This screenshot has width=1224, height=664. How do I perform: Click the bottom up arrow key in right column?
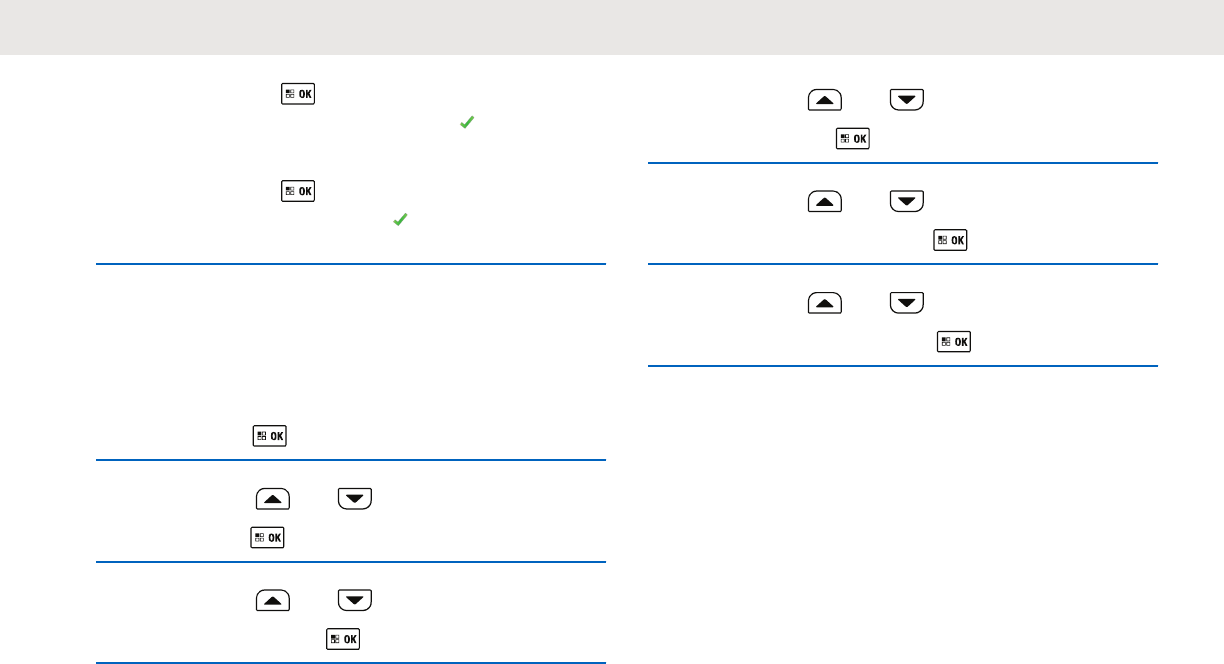click(x=823, y=302)
